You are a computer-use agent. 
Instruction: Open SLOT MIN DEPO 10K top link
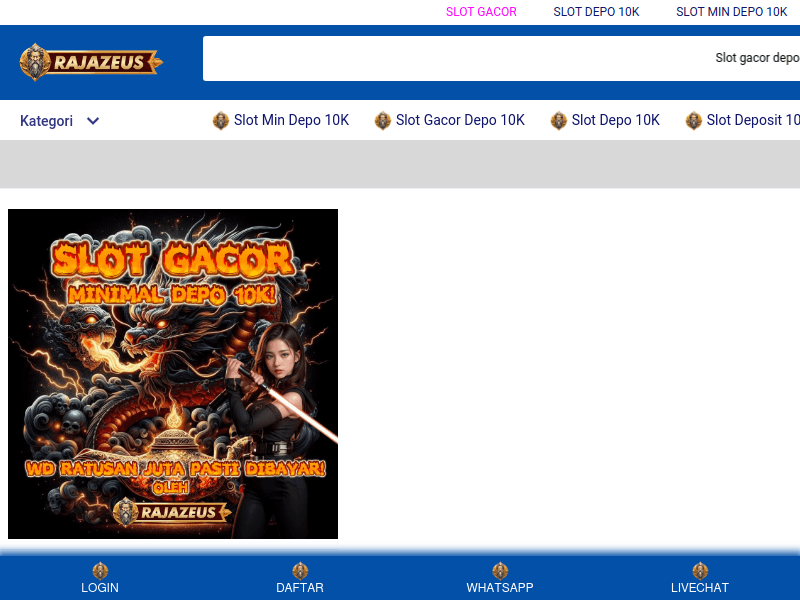tap(731, 12)
